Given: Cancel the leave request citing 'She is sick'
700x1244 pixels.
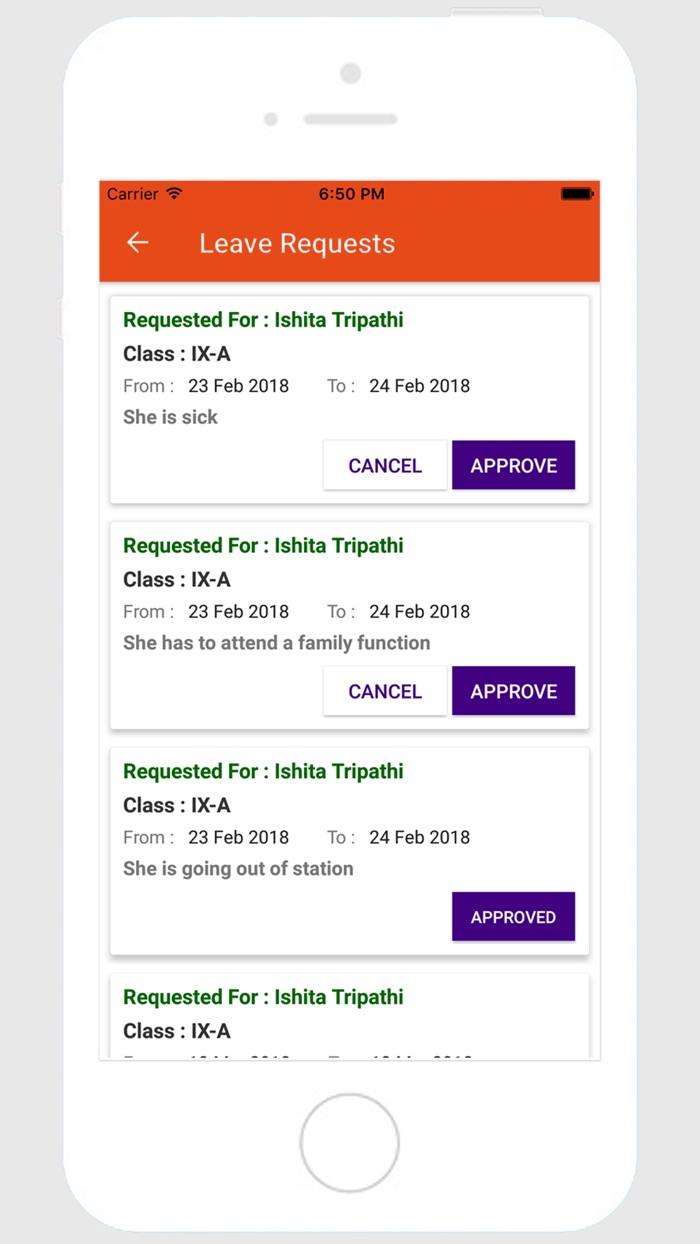Looking at the screenshot, I should tap(385, 465).
